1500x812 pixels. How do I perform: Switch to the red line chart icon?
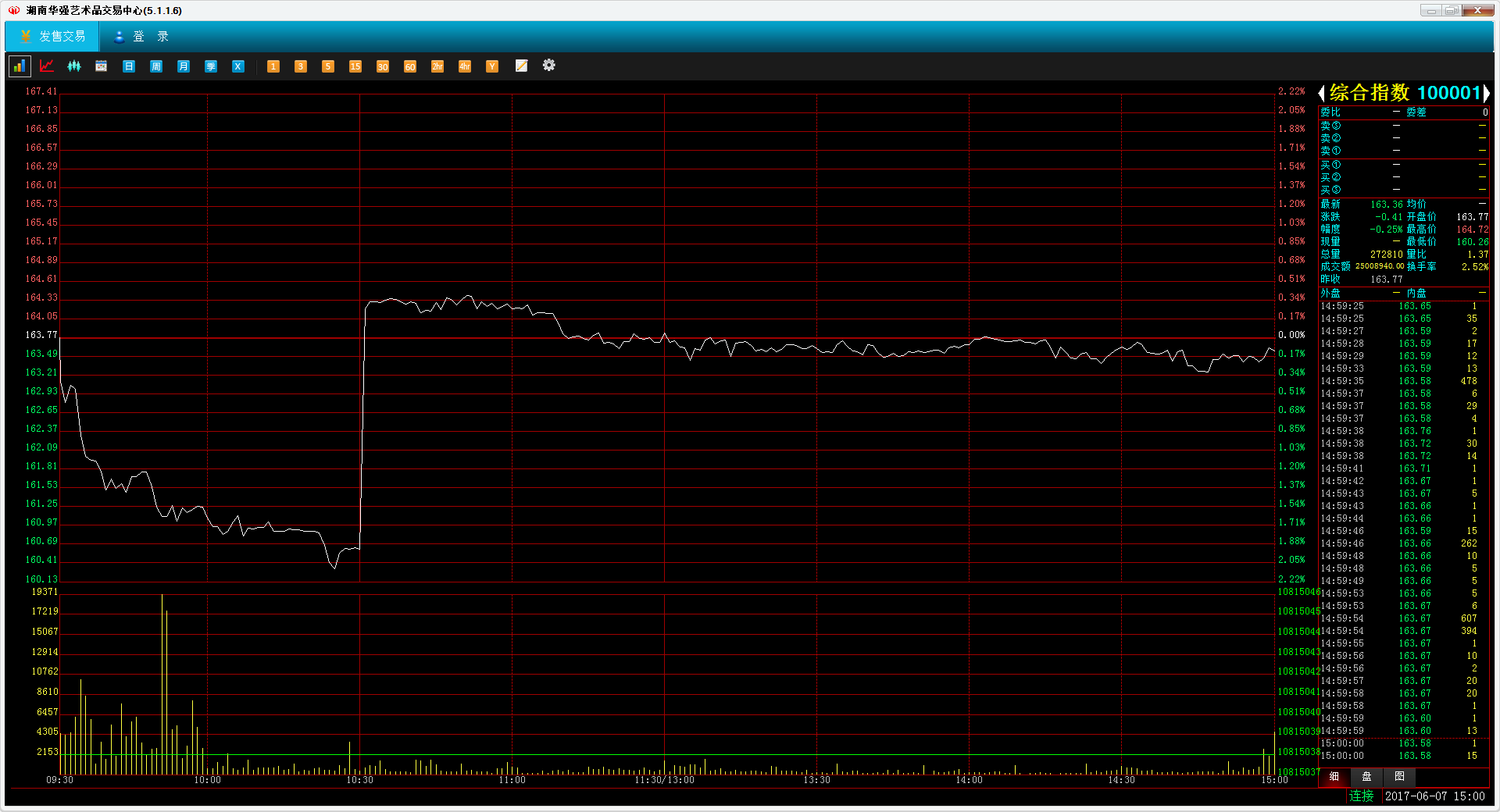(x=47, y=66)
